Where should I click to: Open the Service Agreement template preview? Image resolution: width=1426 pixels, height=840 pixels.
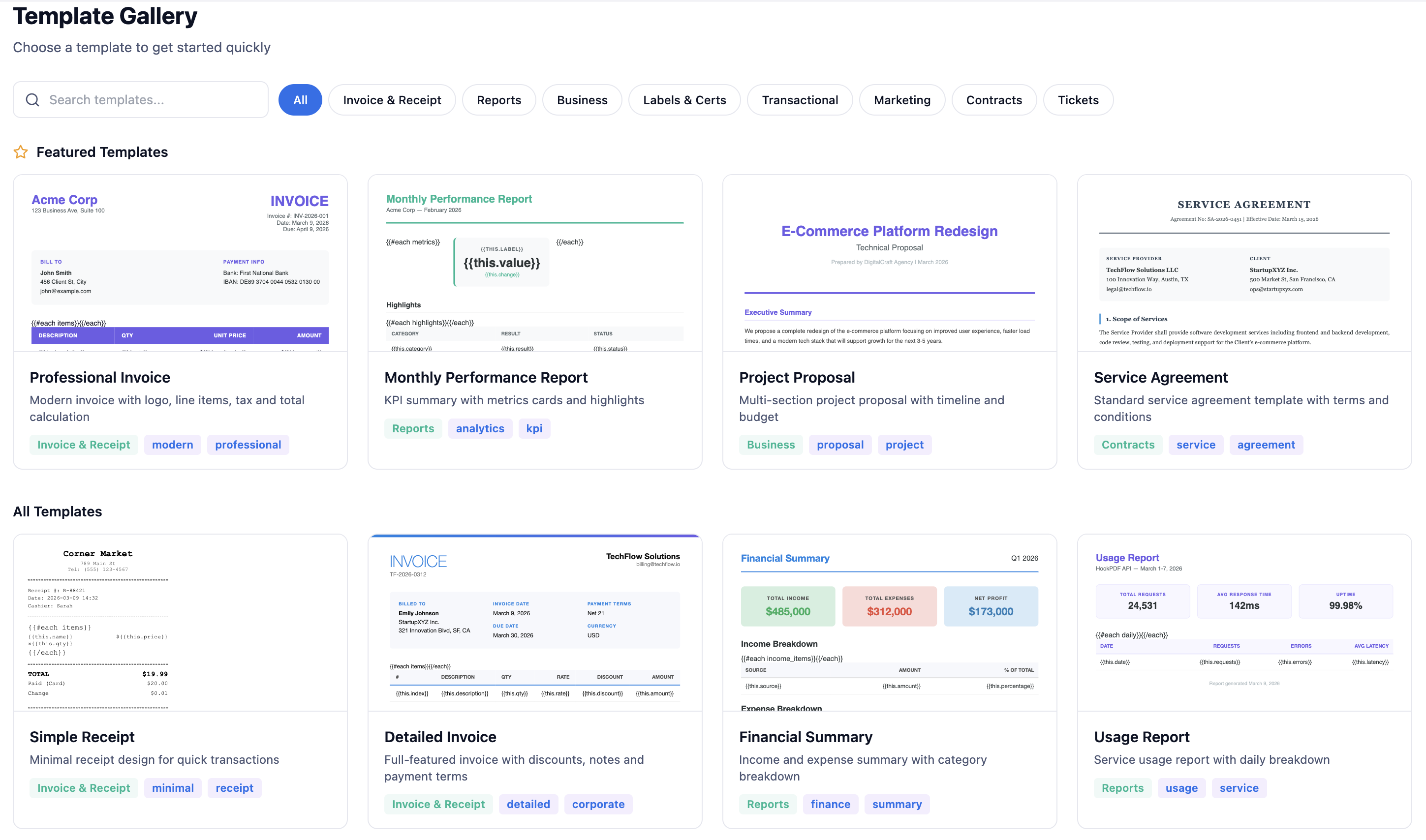tap(1243, 263)
